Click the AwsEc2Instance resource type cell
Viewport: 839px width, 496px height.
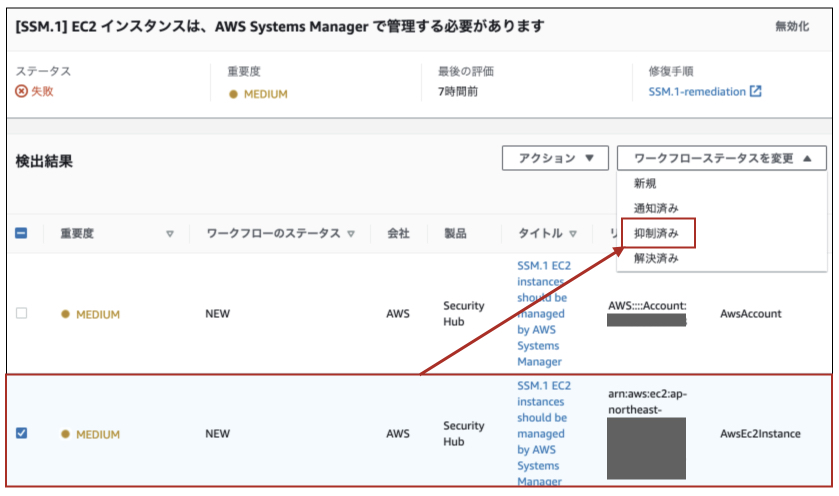pos(760,433)
